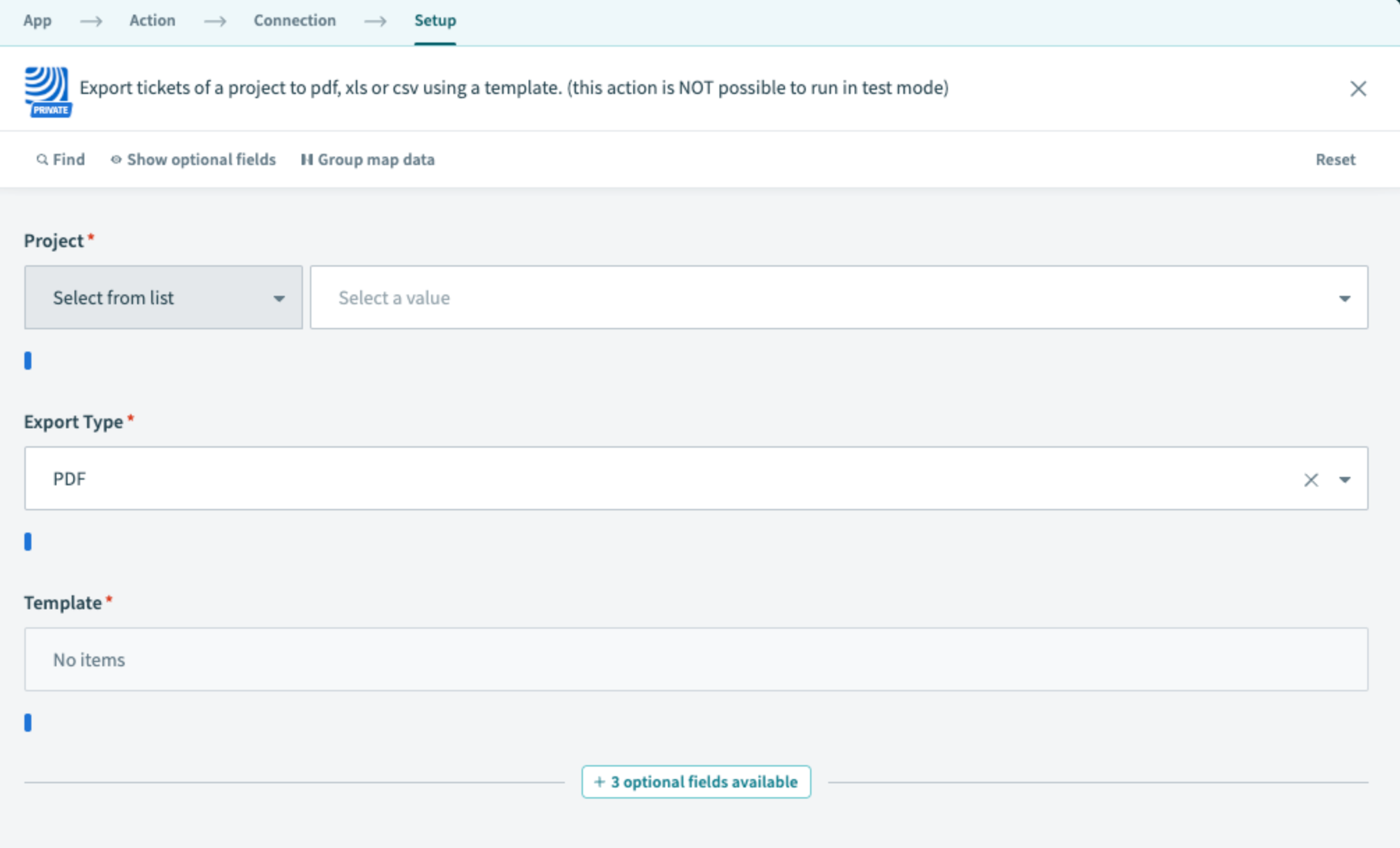Select the Setup step tab
The image size is (1400, 848).
pyautogui.click(x=435, y=21)
